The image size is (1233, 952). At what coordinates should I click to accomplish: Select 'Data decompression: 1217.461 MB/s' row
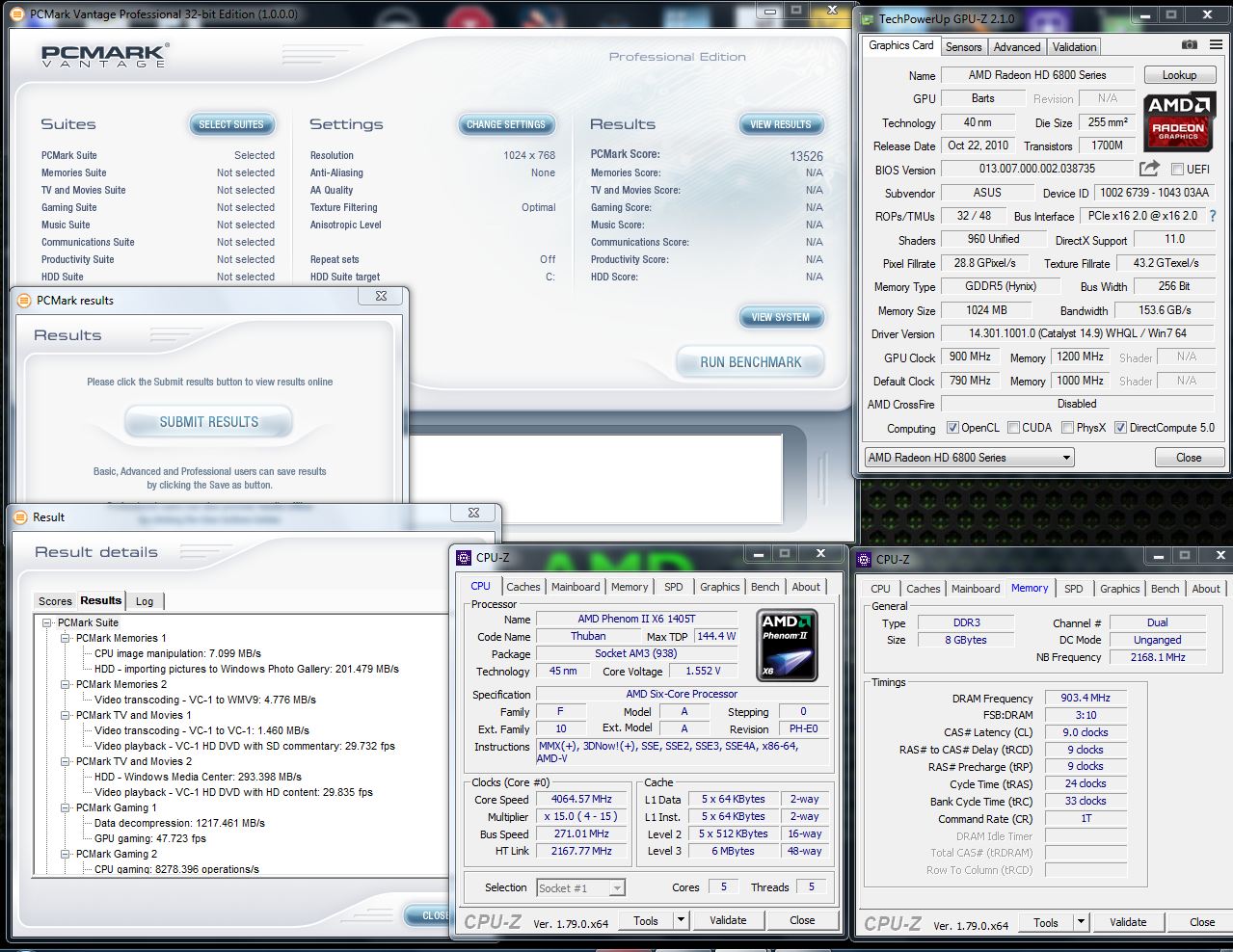pyautogui.click(x=179, y=823)
